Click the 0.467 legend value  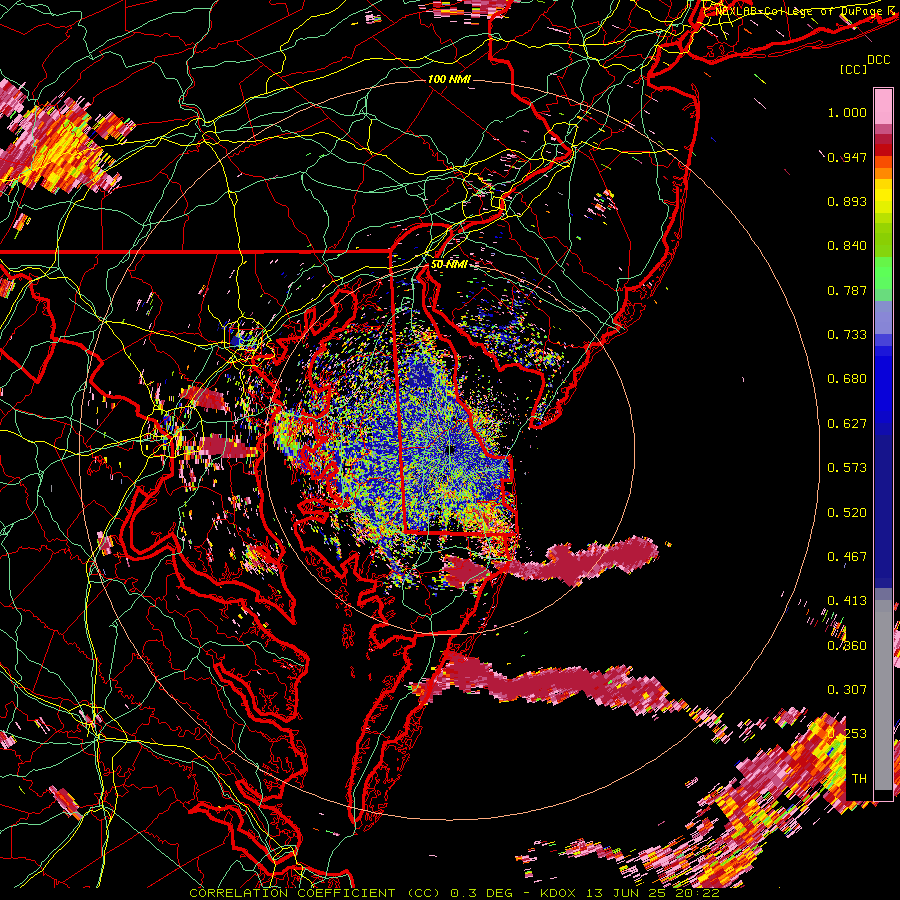click(x=847, y=557)
